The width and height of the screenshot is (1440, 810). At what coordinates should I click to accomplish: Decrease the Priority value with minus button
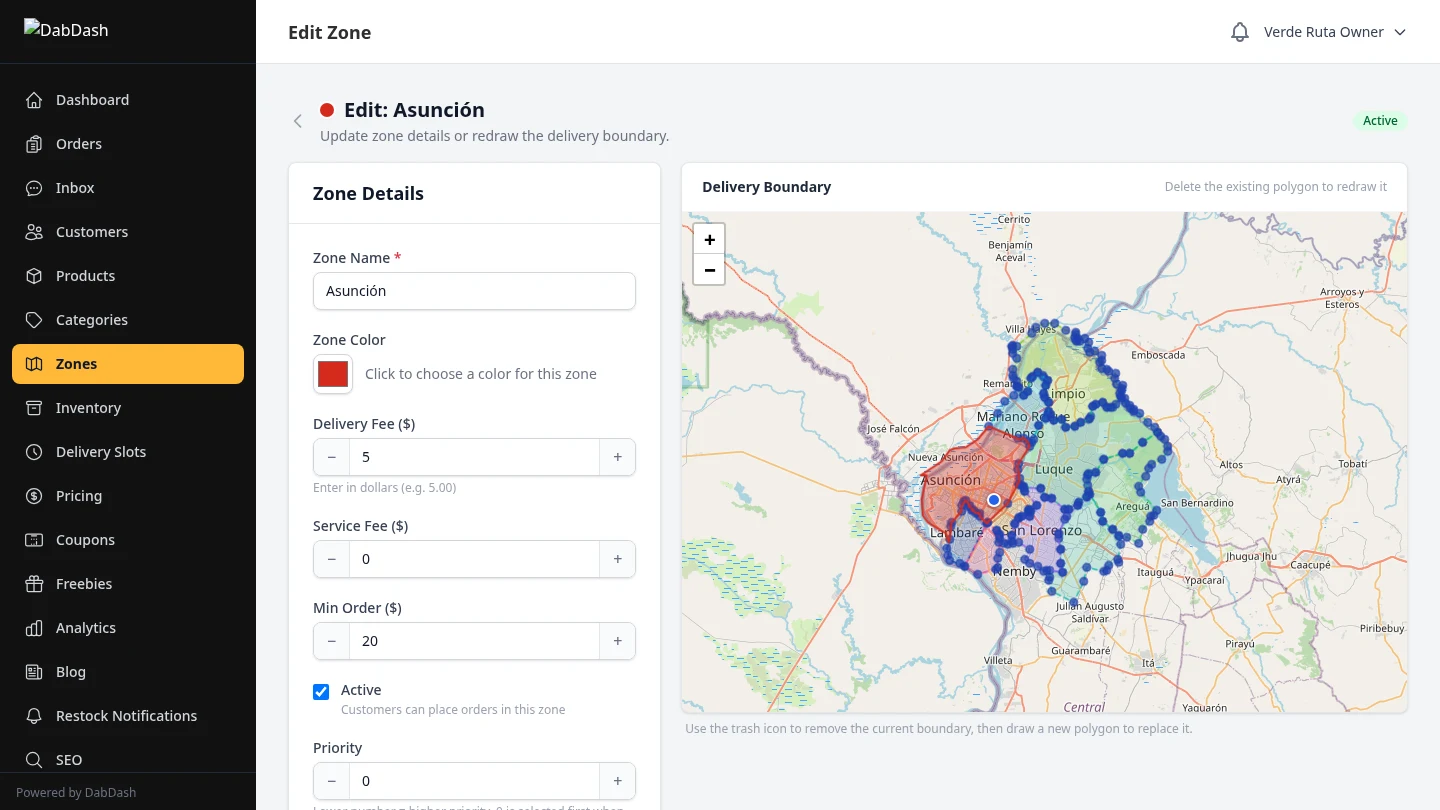332,781
